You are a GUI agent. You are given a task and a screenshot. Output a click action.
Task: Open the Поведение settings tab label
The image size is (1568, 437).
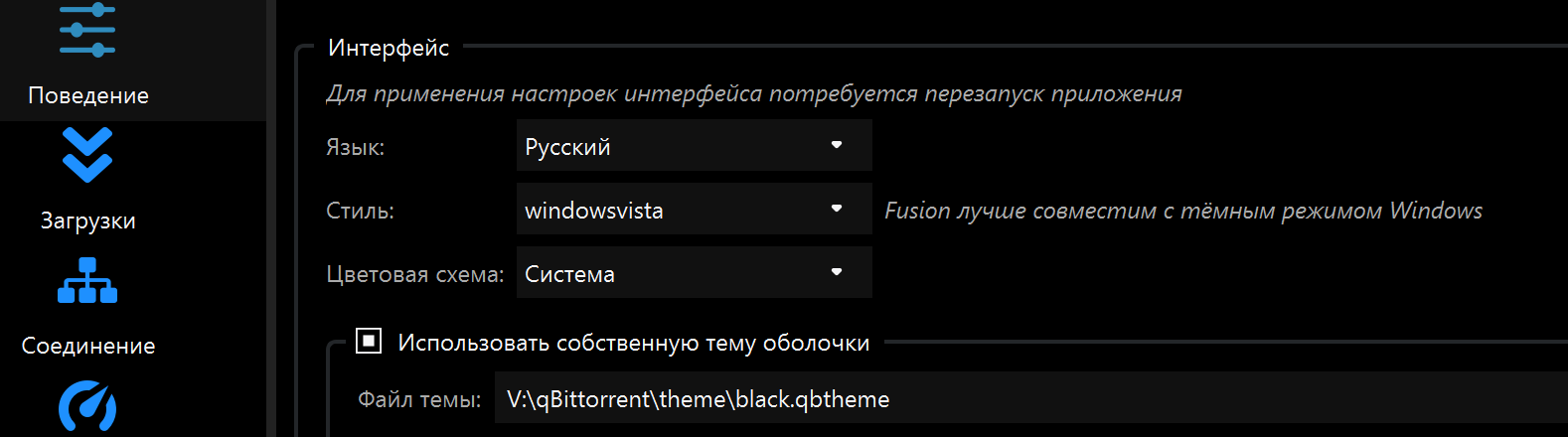pyautogui.click(x=88, y=95)
